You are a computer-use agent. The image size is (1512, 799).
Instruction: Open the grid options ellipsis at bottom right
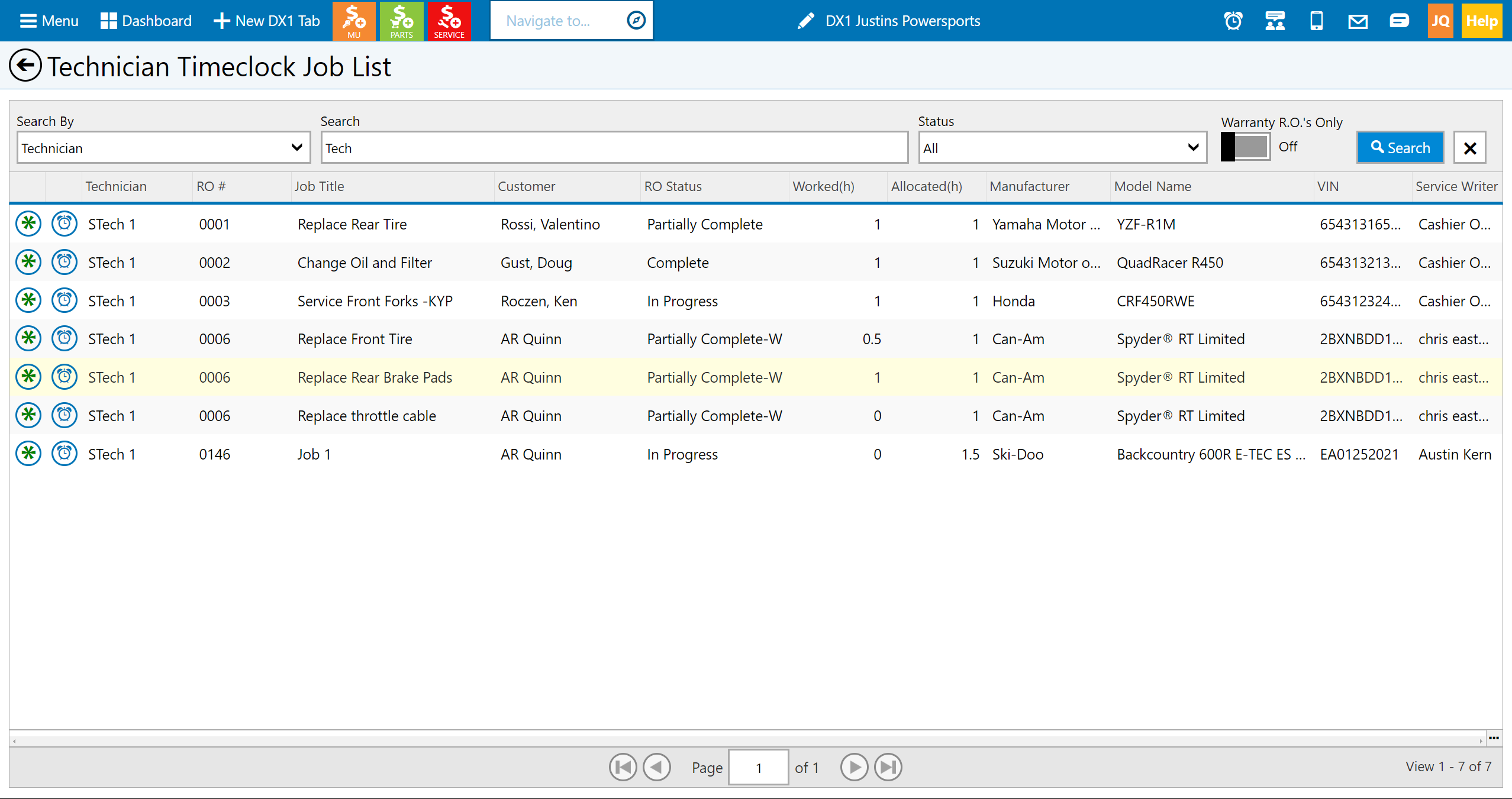[1494, 737]
